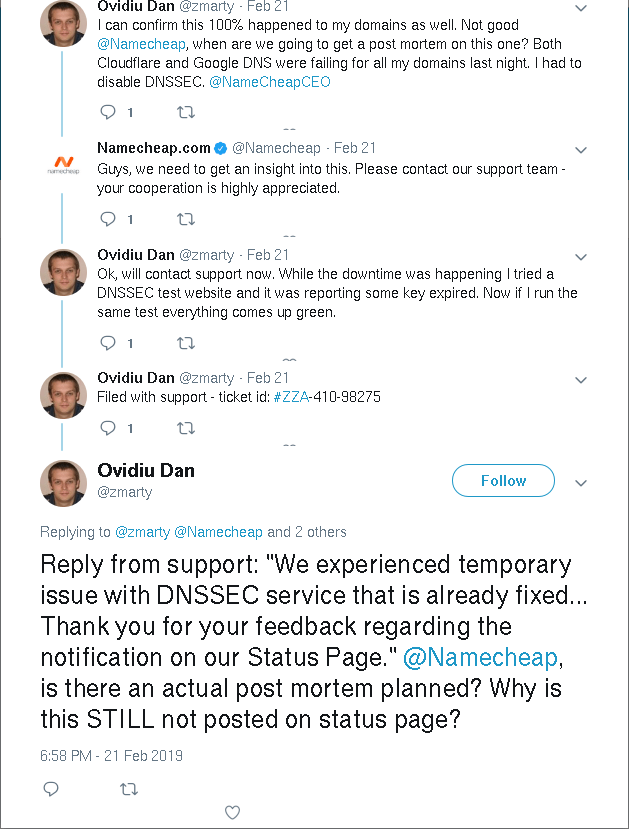Like the bottom tweet using the heart icon
Viewport: 629px width, 829px height.
[x=232, y=812]
